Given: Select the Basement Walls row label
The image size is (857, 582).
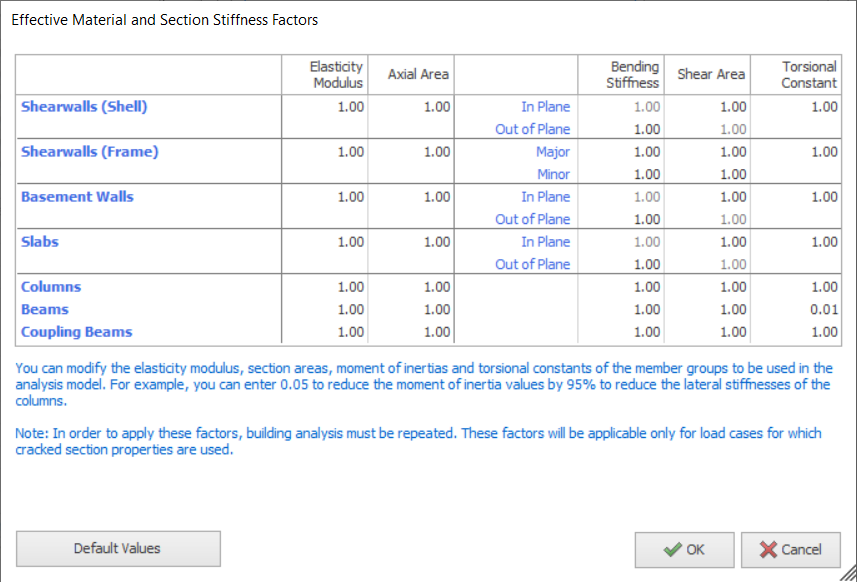Looking at the screenshot, I should click(77, 197).
